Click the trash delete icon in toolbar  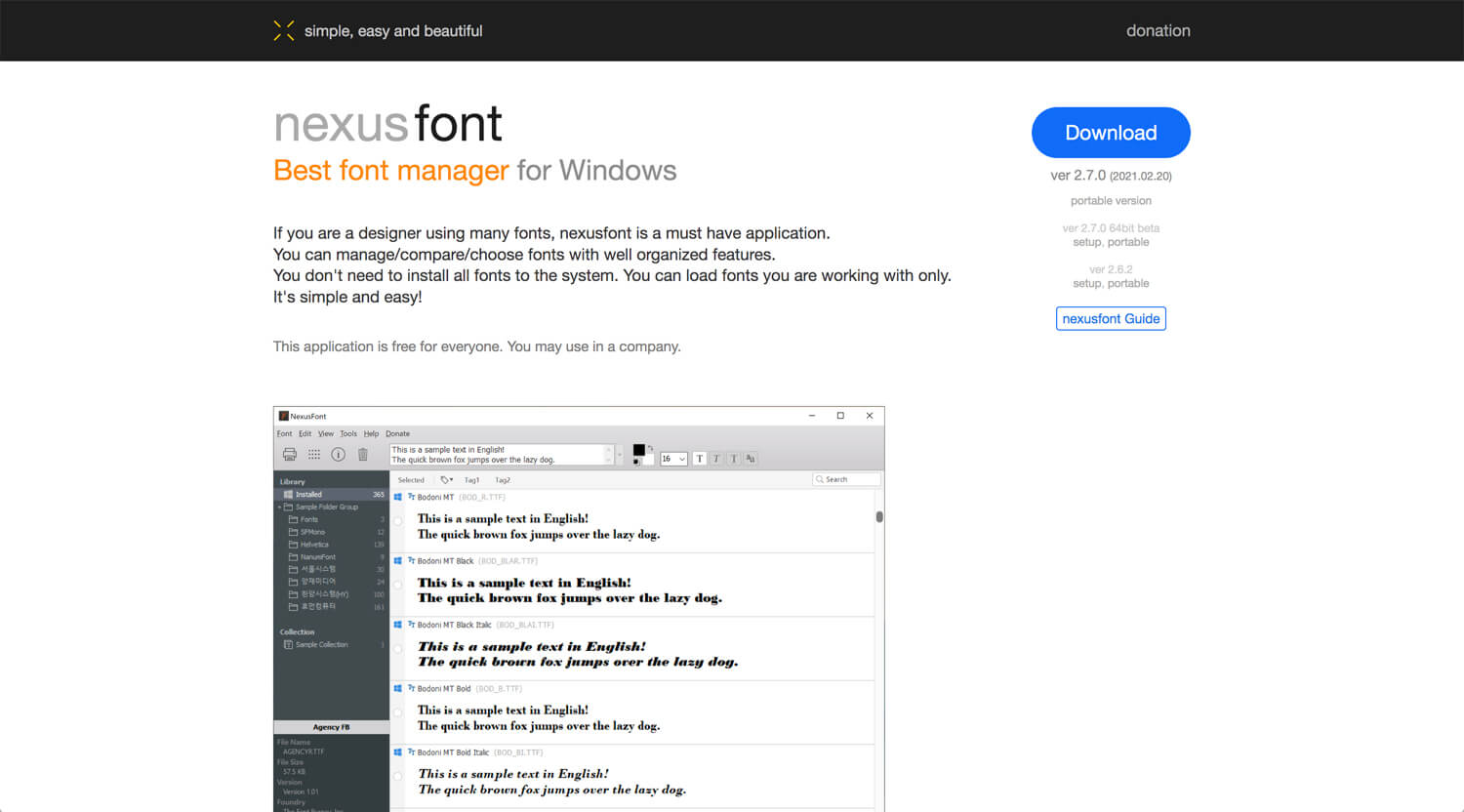(x=363, y=454)
